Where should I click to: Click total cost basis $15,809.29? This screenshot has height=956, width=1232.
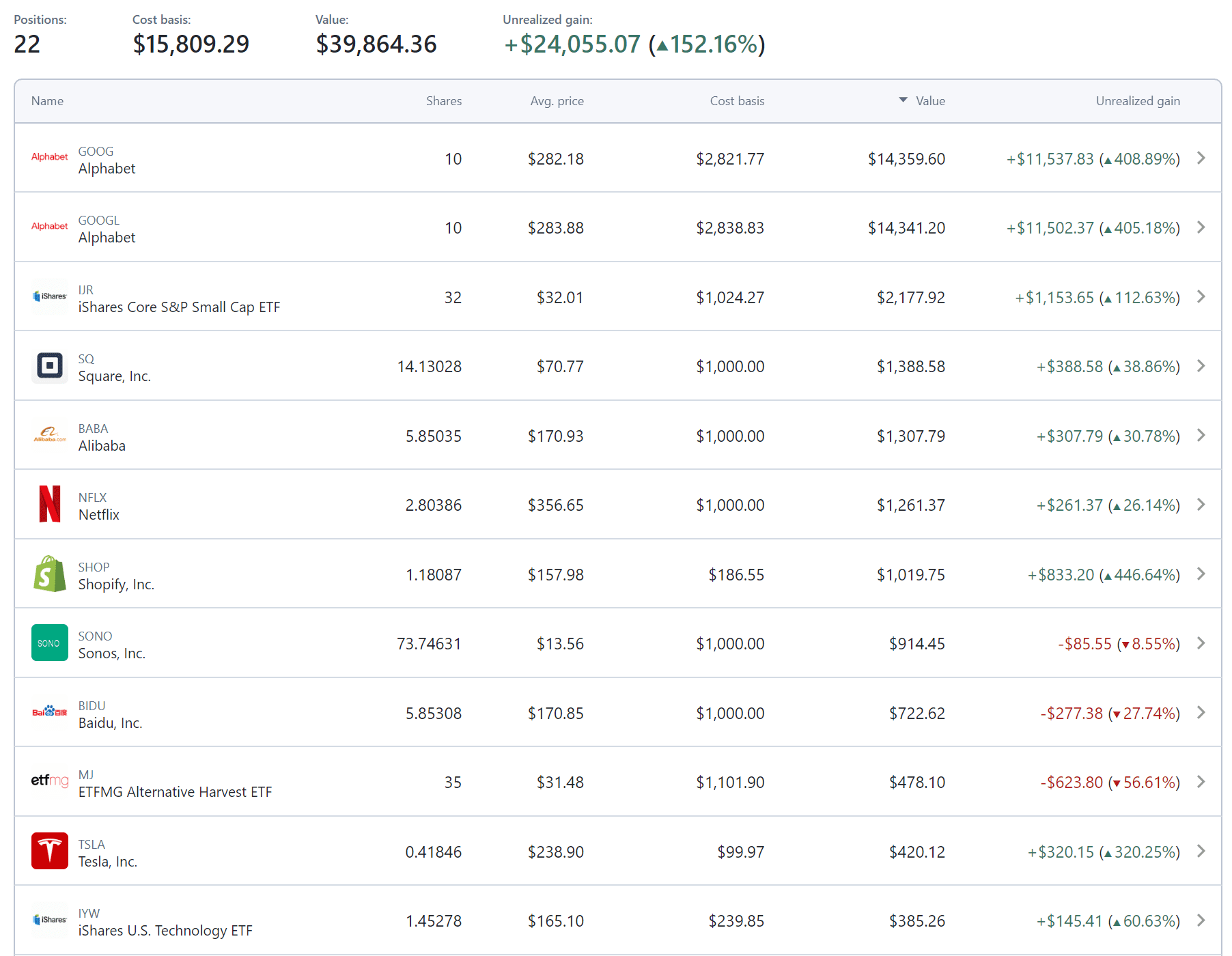click(x=191, y=44)
